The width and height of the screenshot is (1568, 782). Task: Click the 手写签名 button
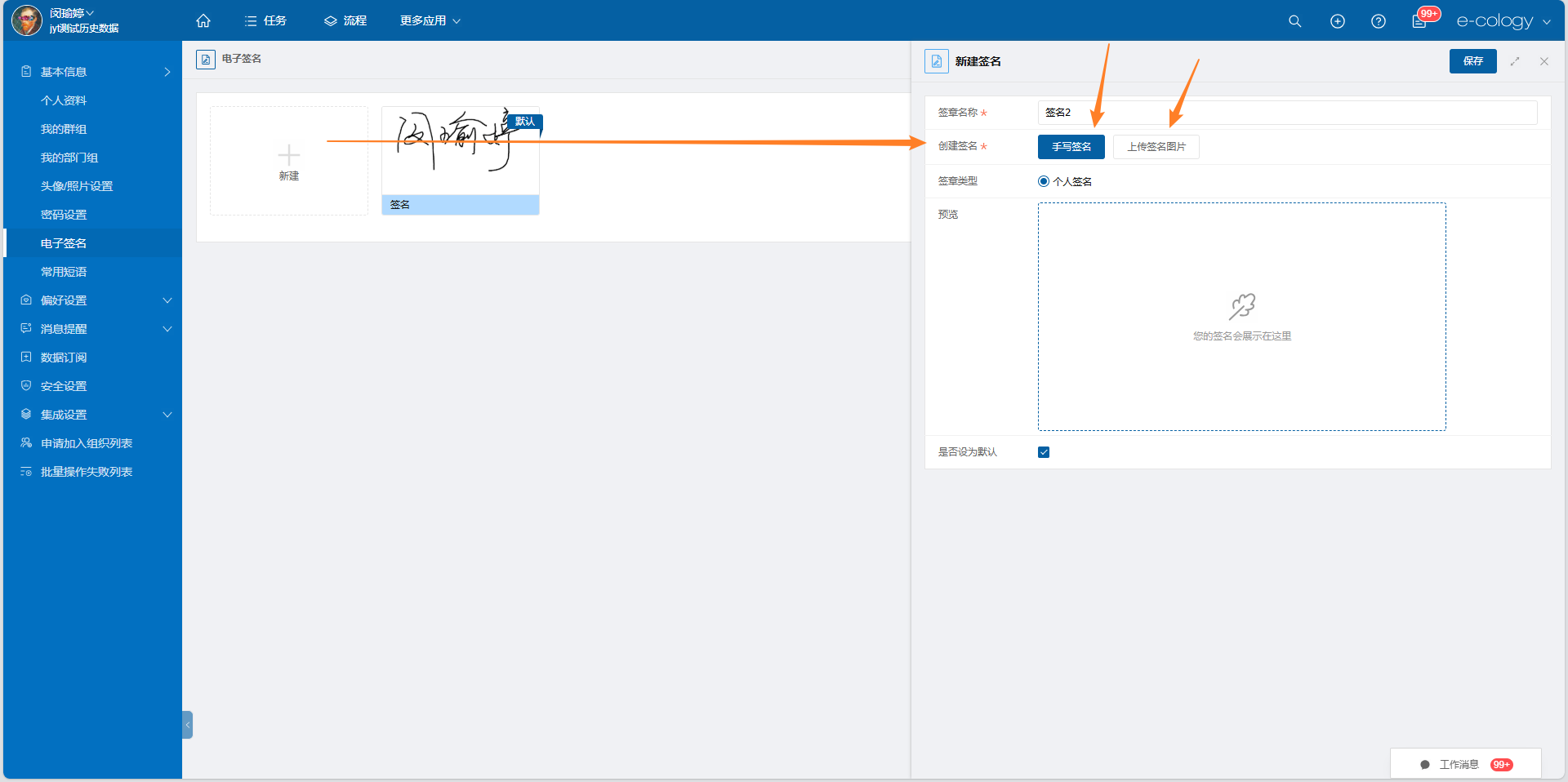tap(1071, 147)
